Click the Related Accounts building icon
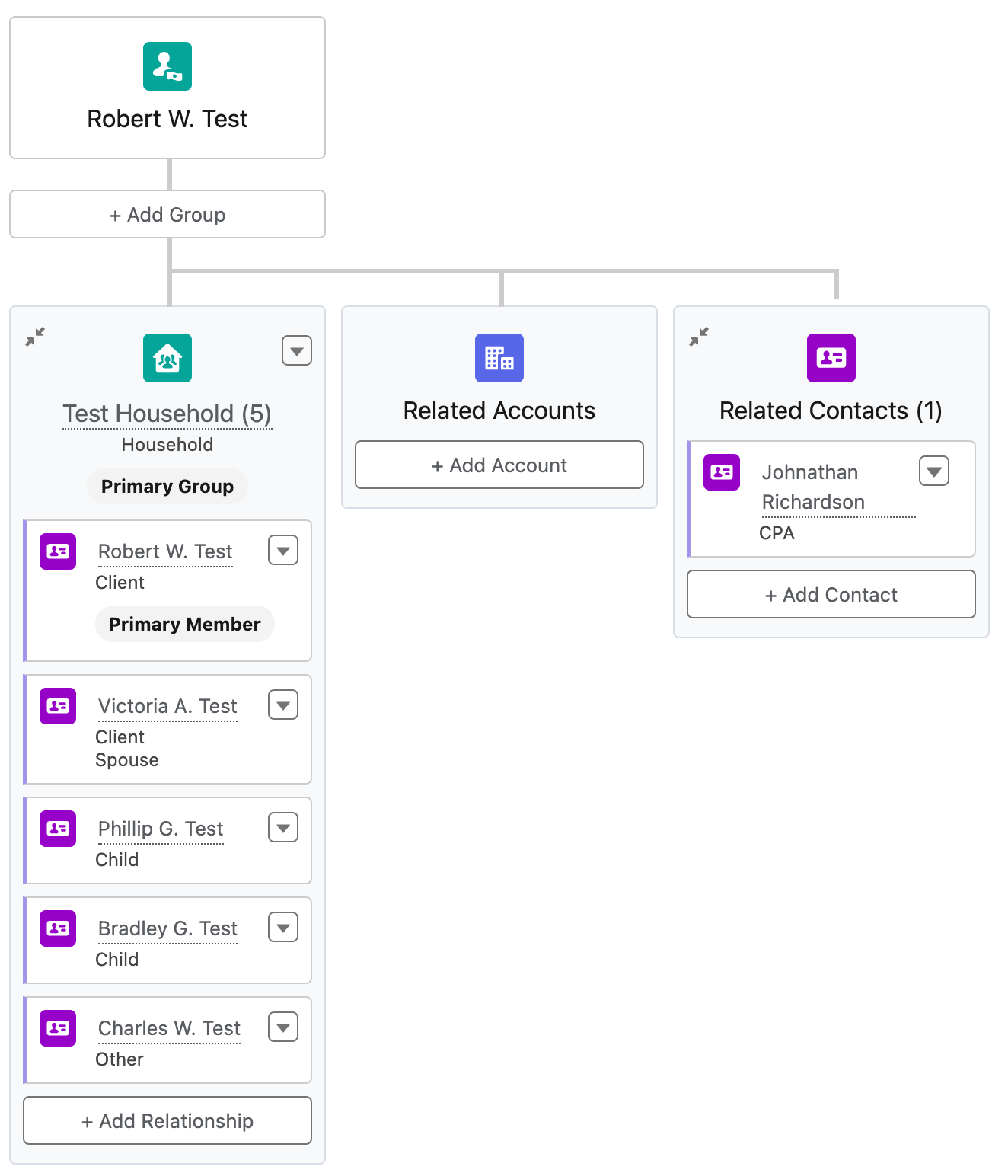The width and height of the screenshot is (1008, 1176). pos(499,358)
